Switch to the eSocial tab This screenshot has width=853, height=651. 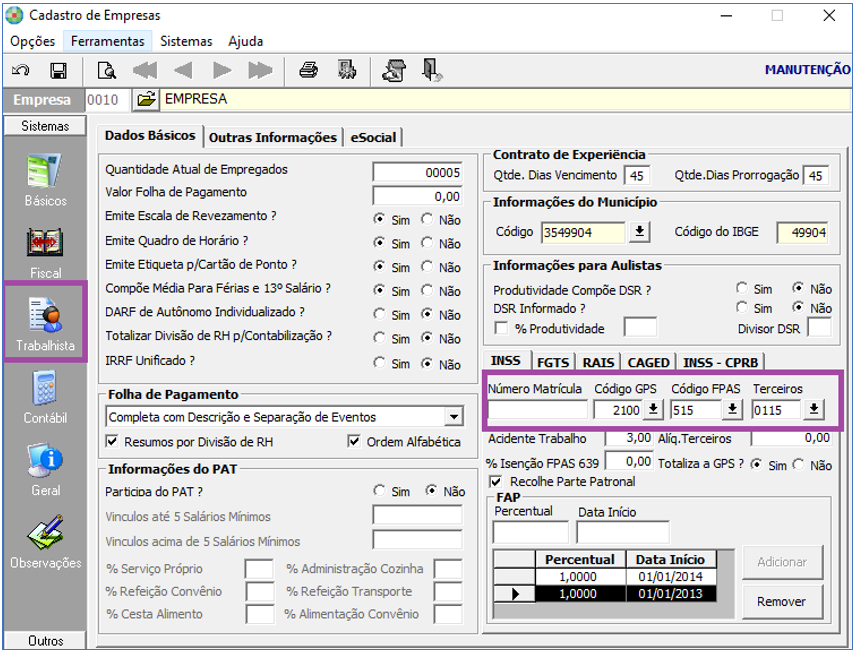(x=373, y=137)
